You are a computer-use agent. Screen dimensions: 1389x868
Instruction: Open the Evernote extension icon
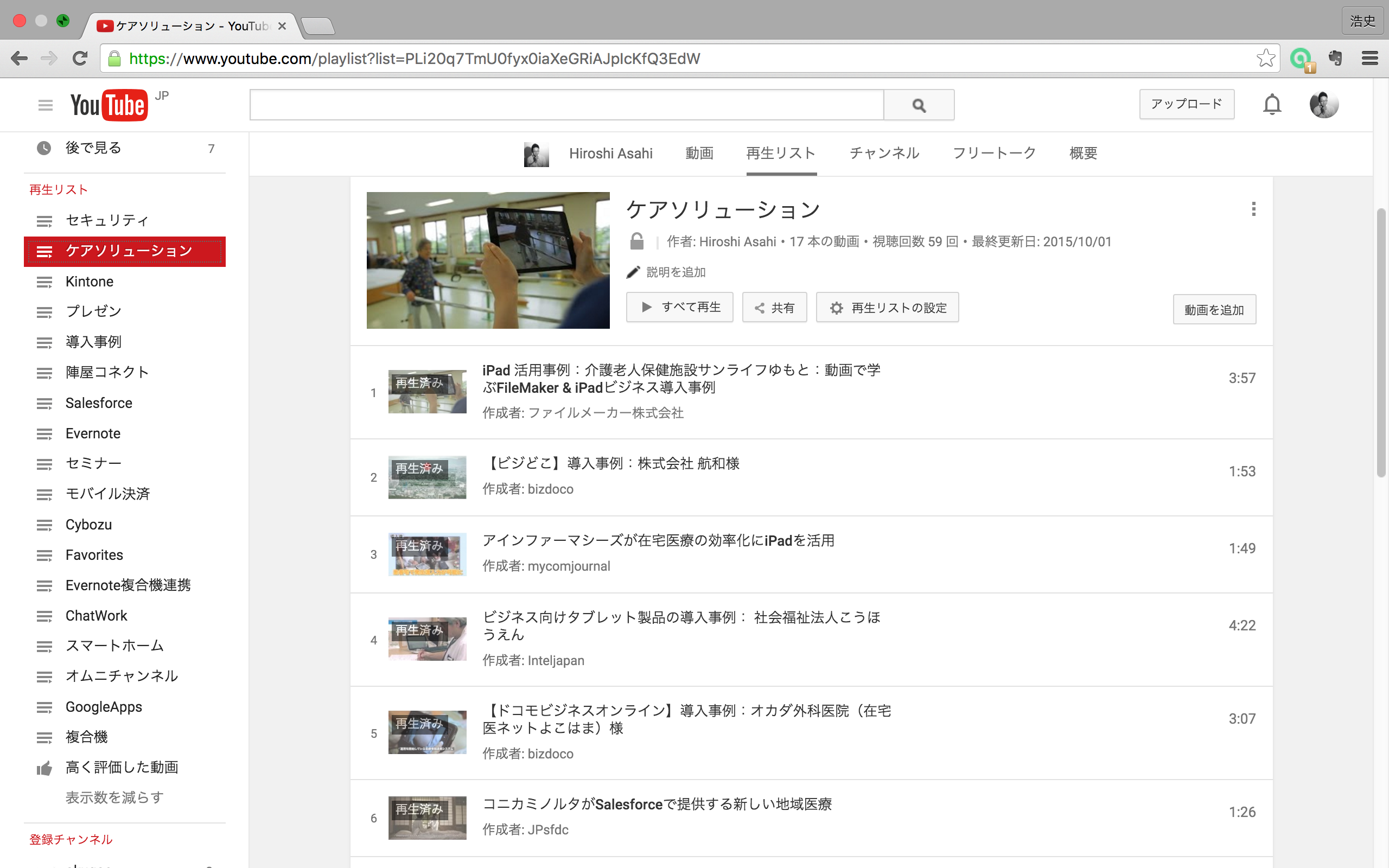(1336, 59)
